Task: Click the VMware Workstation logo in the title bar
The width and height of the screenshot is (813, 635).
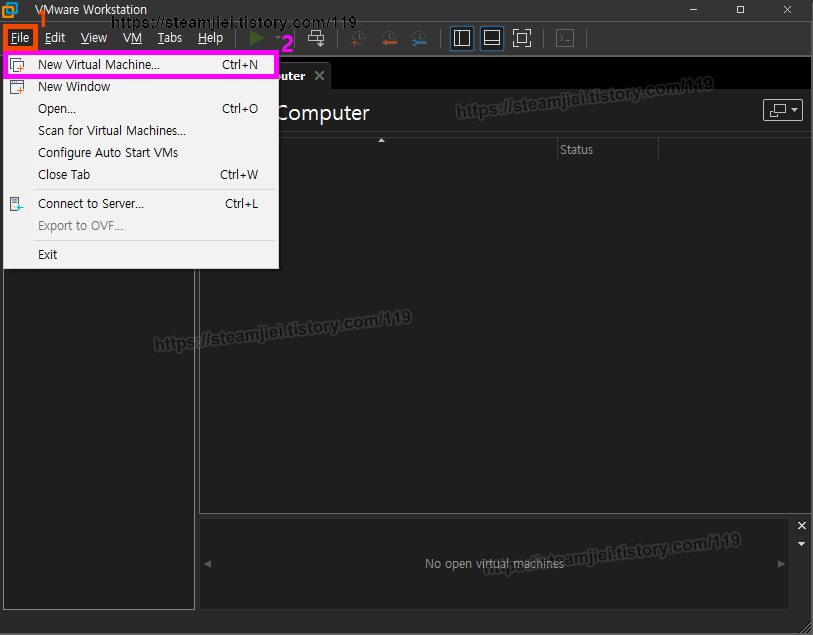Action: pyautogui.click(x=10, y=10)
